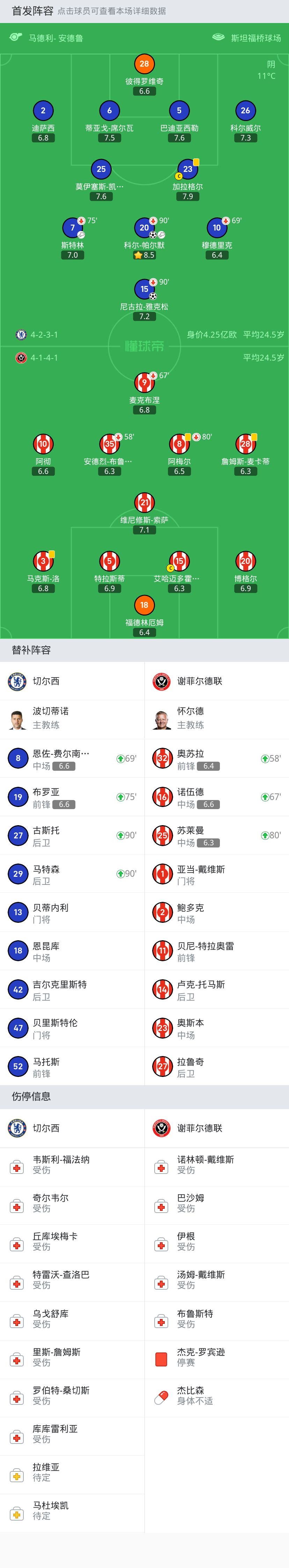Tap number 15 尼古拉-雅克松 jersey icon
Screen dimensions: 289x1568
144,289
